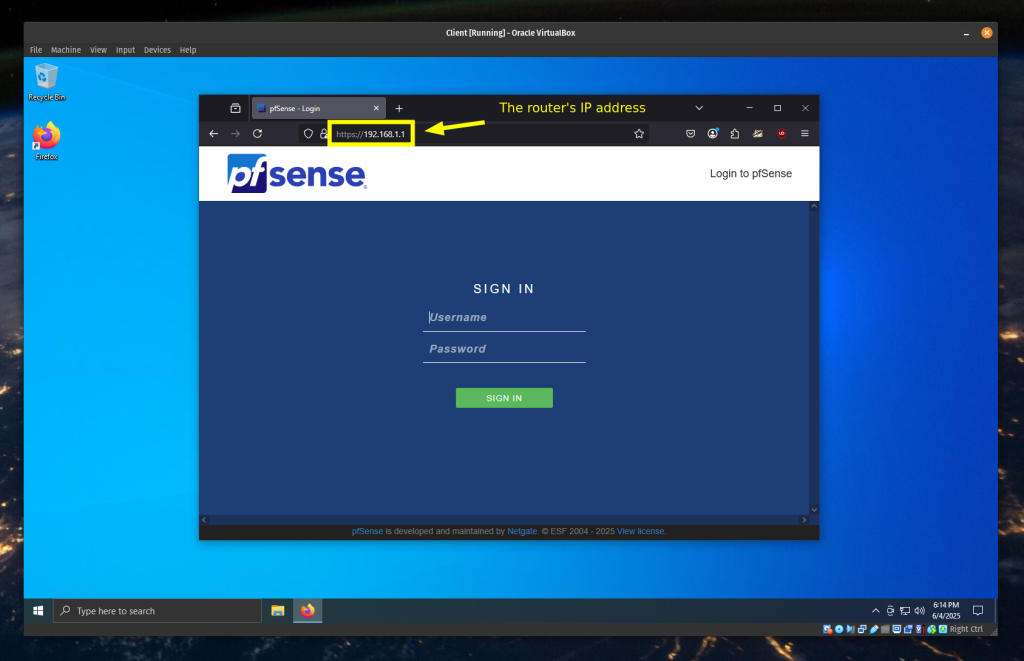Click into the Password field
Image resolution: width=1024 pixels, height=661 pixels.
pos(504,349)
